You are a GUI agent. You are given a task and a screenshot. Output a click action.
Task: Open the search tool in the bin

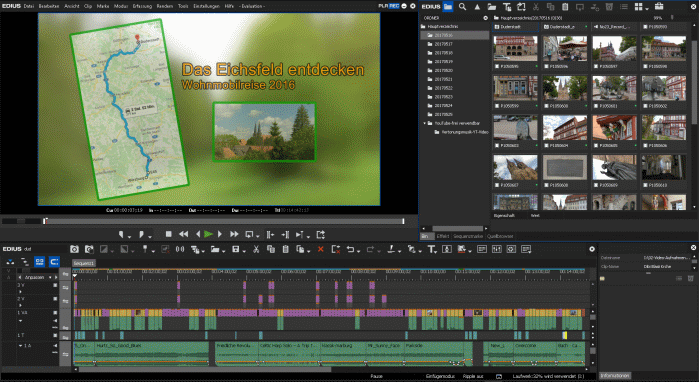pyautogui.click(x=463, y=7)
